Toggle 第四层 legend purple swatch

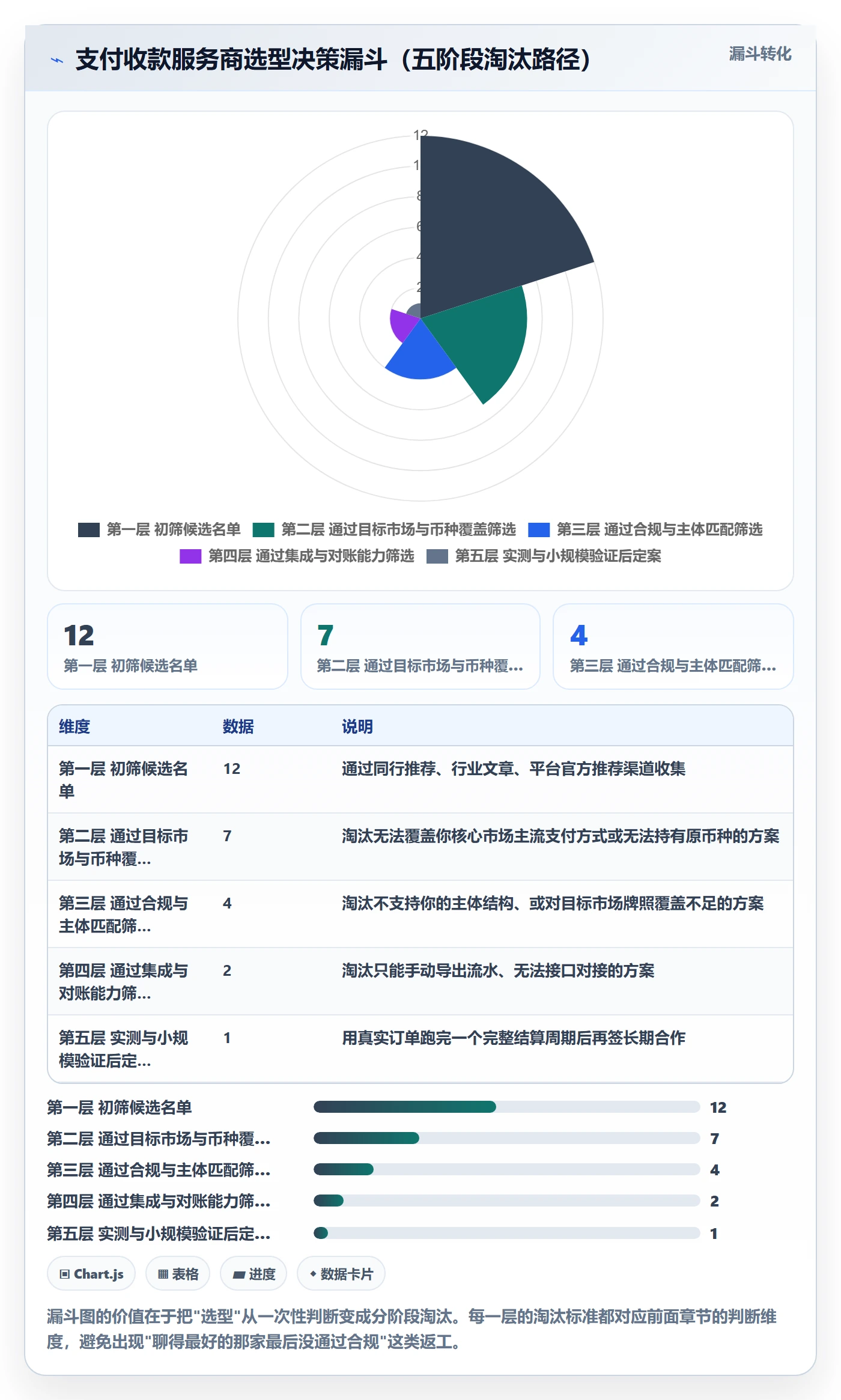[190, 556]
